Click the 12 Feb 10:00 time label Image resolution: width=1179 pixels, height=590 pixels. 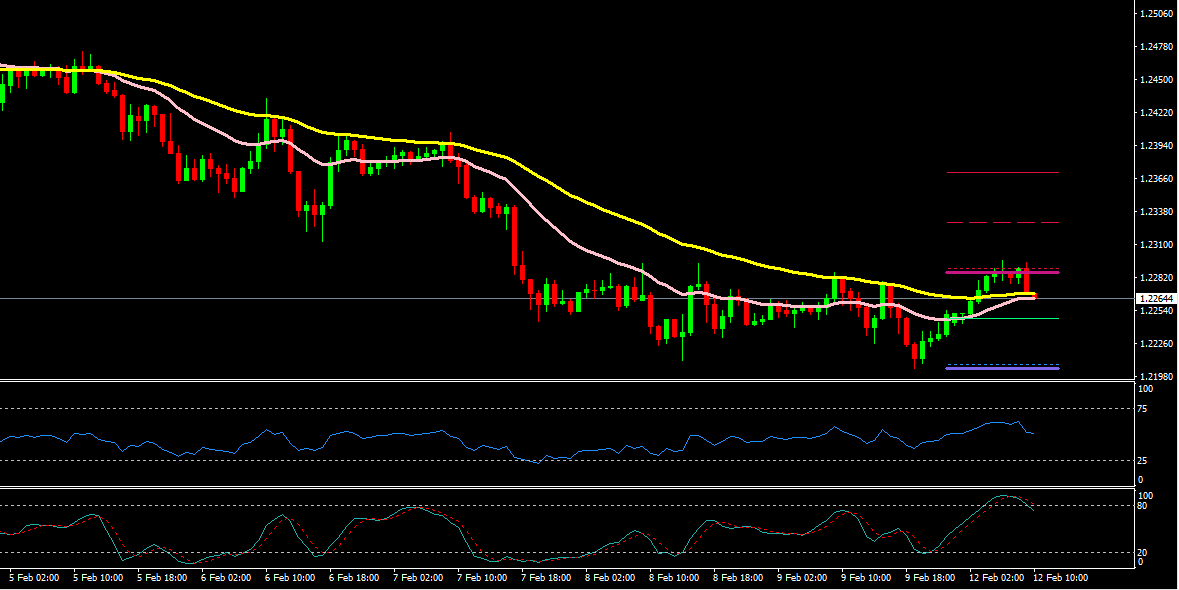coord(1059,578)
